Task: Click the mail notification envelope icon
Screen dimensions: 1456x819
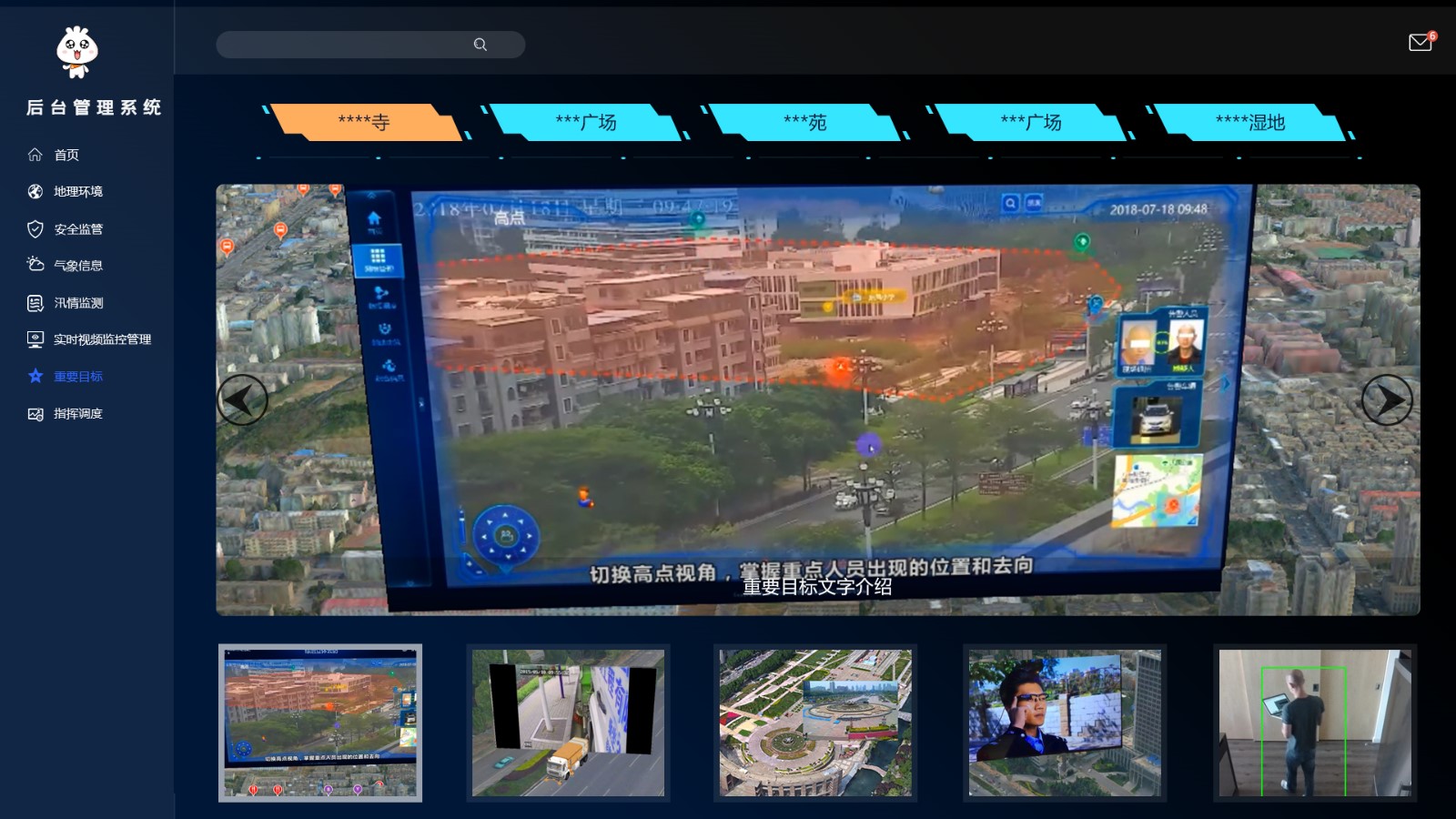Action: [1420, 43]
